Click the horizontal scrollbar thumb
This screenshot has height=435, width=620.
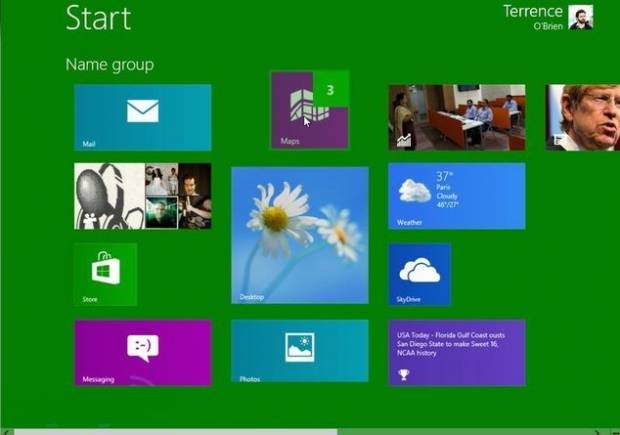point(176,432)
